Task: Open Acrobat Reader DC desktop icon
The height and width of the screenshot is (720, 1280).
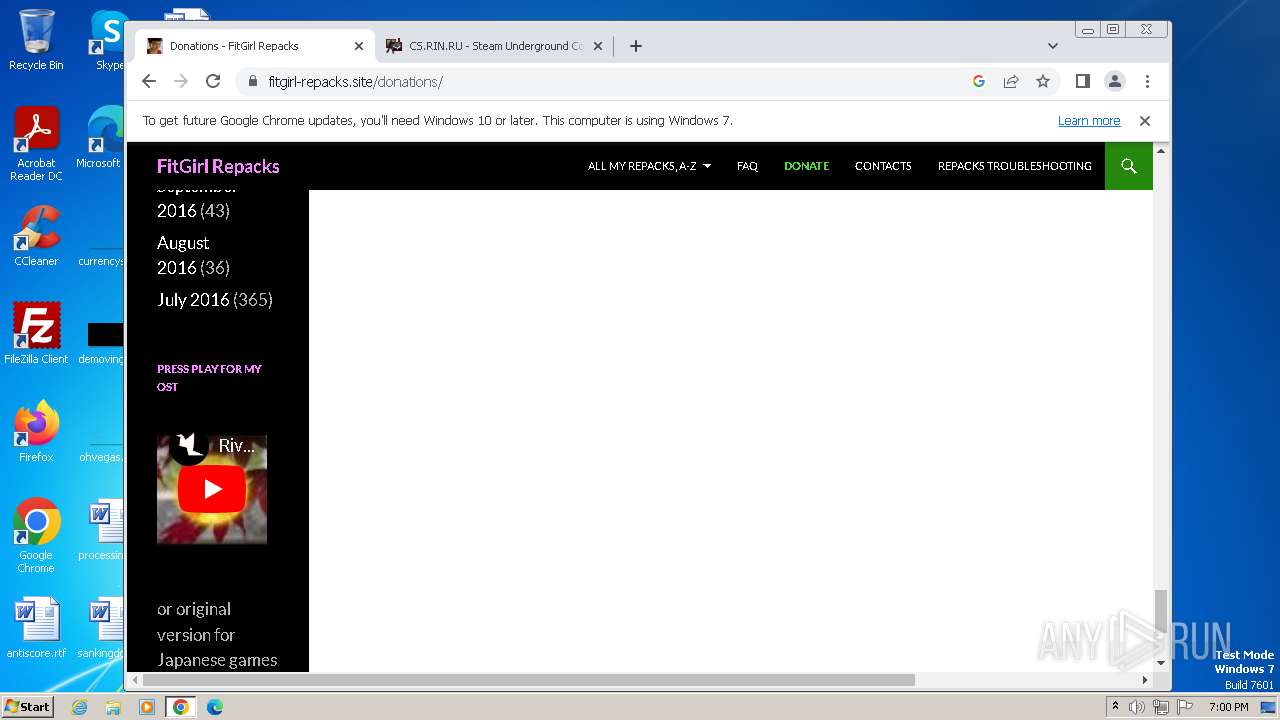Action: 36,144
